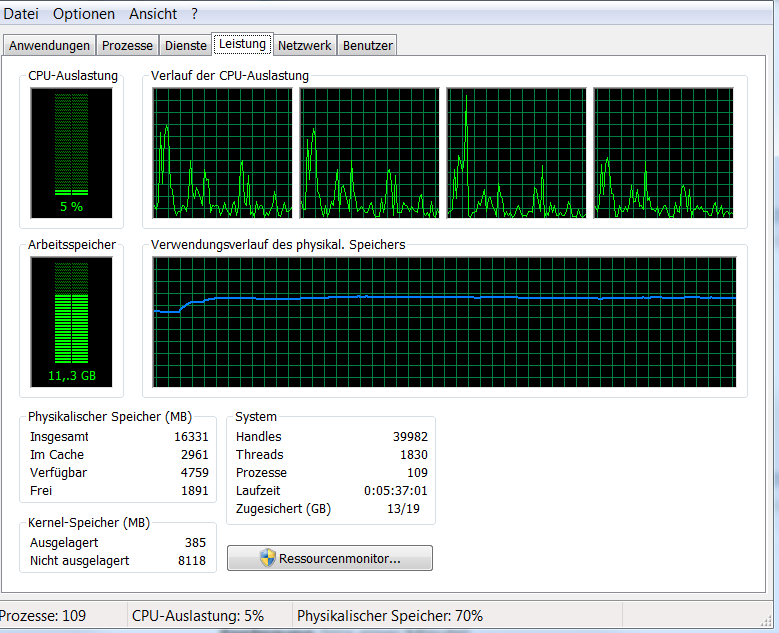The width and height of the screenshot is (779, 633).
Task: Click the Threads value 1830
Action: point(414,455)
